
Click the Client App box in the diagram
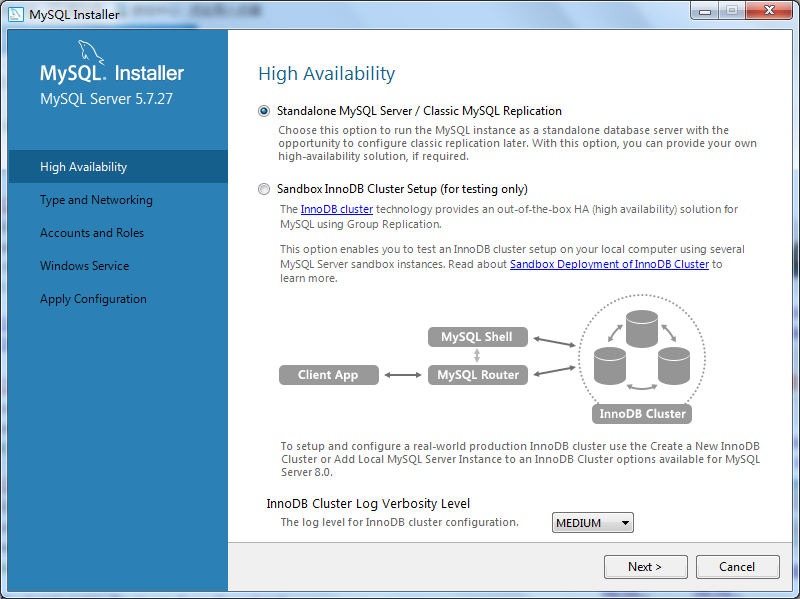click(x=329, y=375)
